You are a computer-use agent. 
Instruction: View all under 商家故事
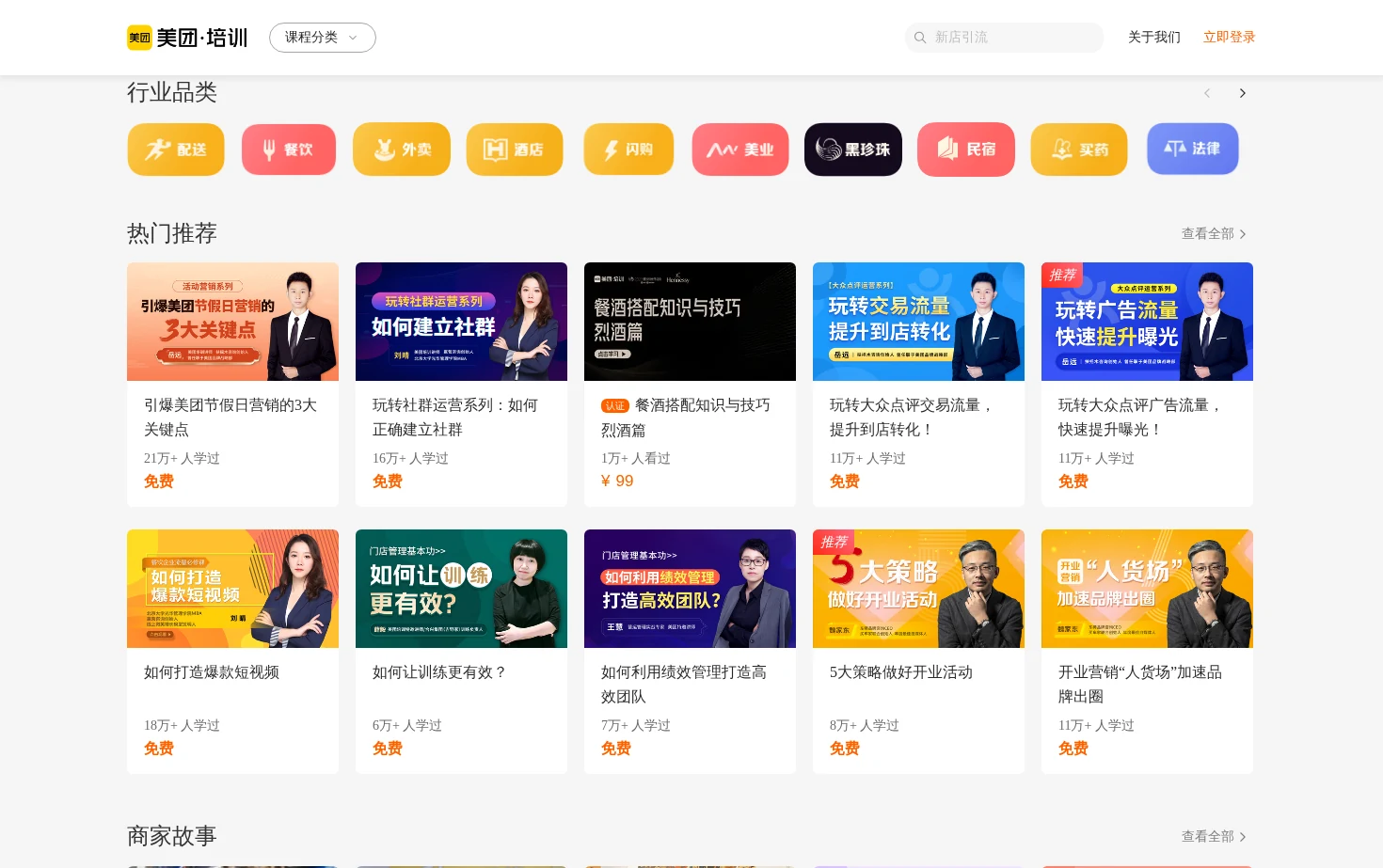(x=1214, y=837)
